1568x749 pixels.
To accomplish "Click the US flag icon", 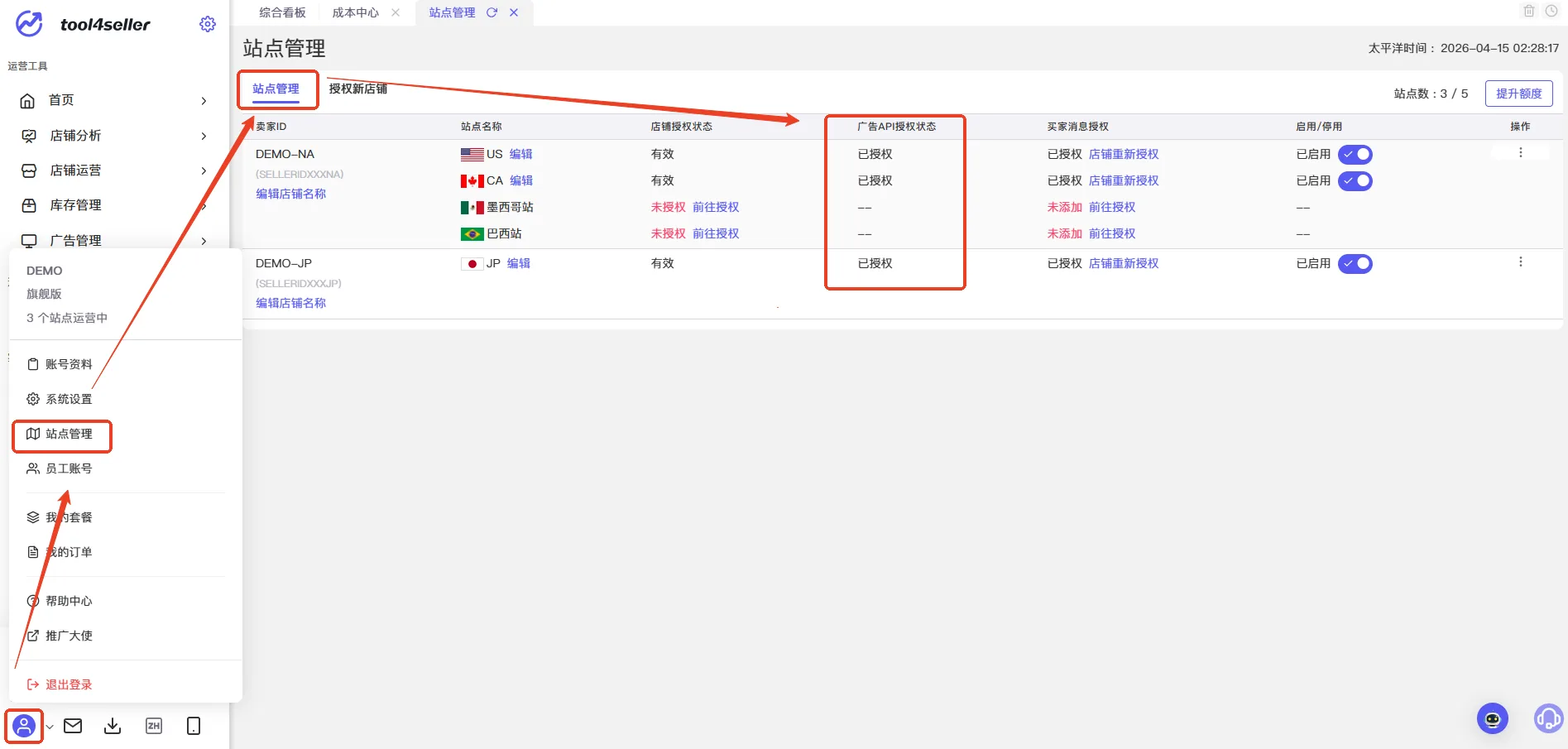I will tap(472, 155).
